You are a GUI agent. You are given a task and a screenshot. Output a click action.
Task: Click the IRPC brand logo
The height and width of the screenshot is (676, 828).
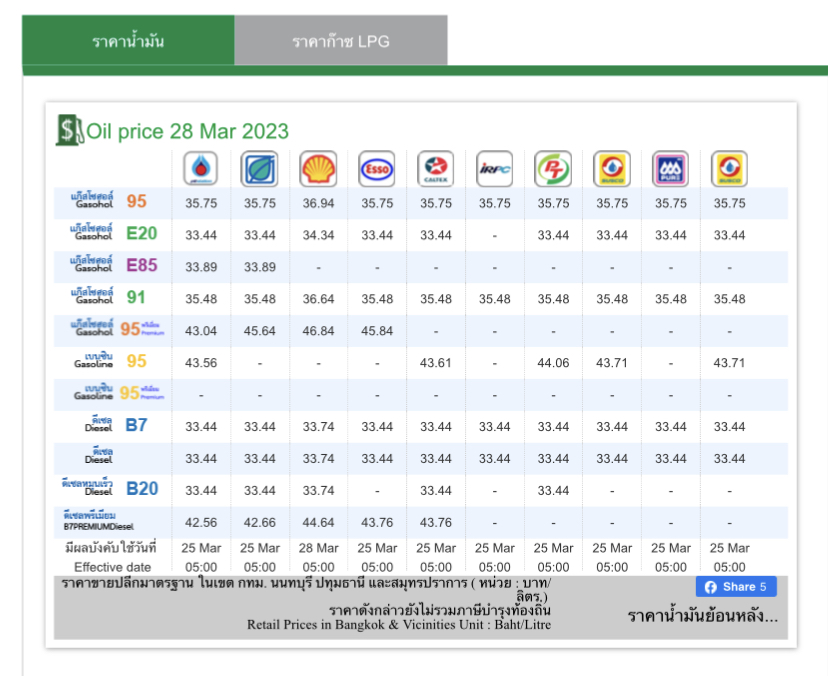[x=494, y=168]
